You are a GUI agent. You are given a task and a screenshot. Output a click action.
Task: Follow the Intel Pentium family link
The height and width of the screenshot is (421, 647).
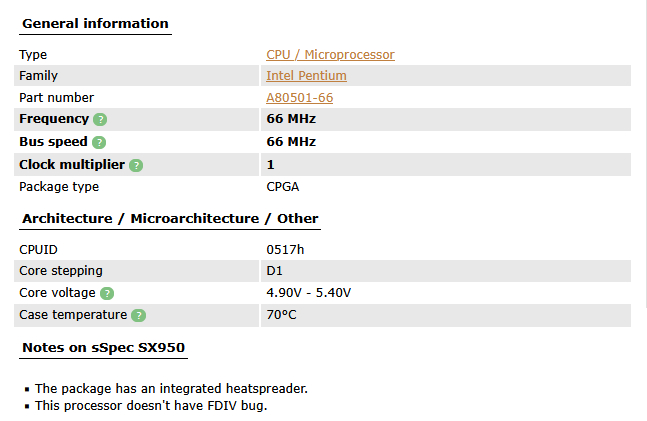[306, 76]
